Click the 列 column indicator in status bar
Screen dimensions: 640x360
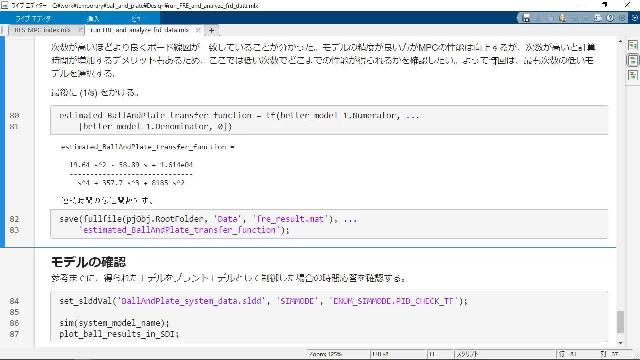tap(609, 354)
